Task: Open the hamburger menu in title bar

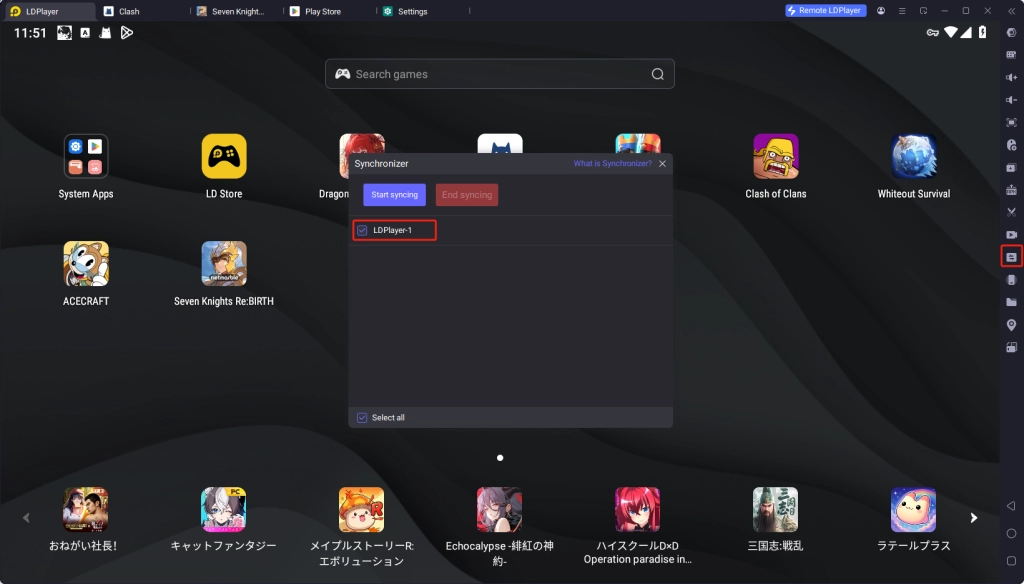Action: [x=902, y=11]
